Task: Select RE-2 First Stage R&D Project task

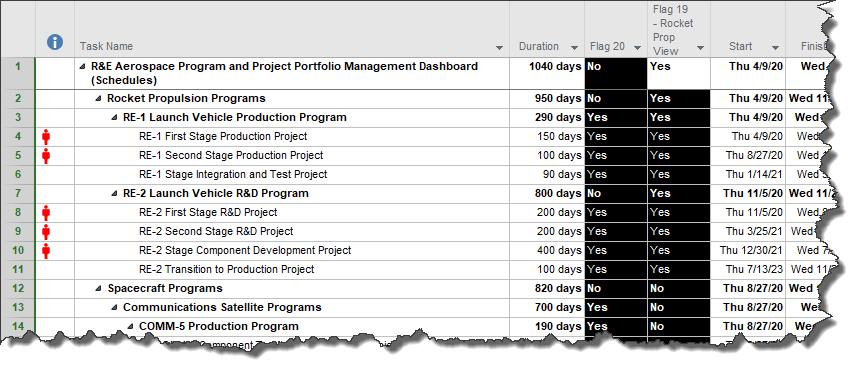Action: 208,212
